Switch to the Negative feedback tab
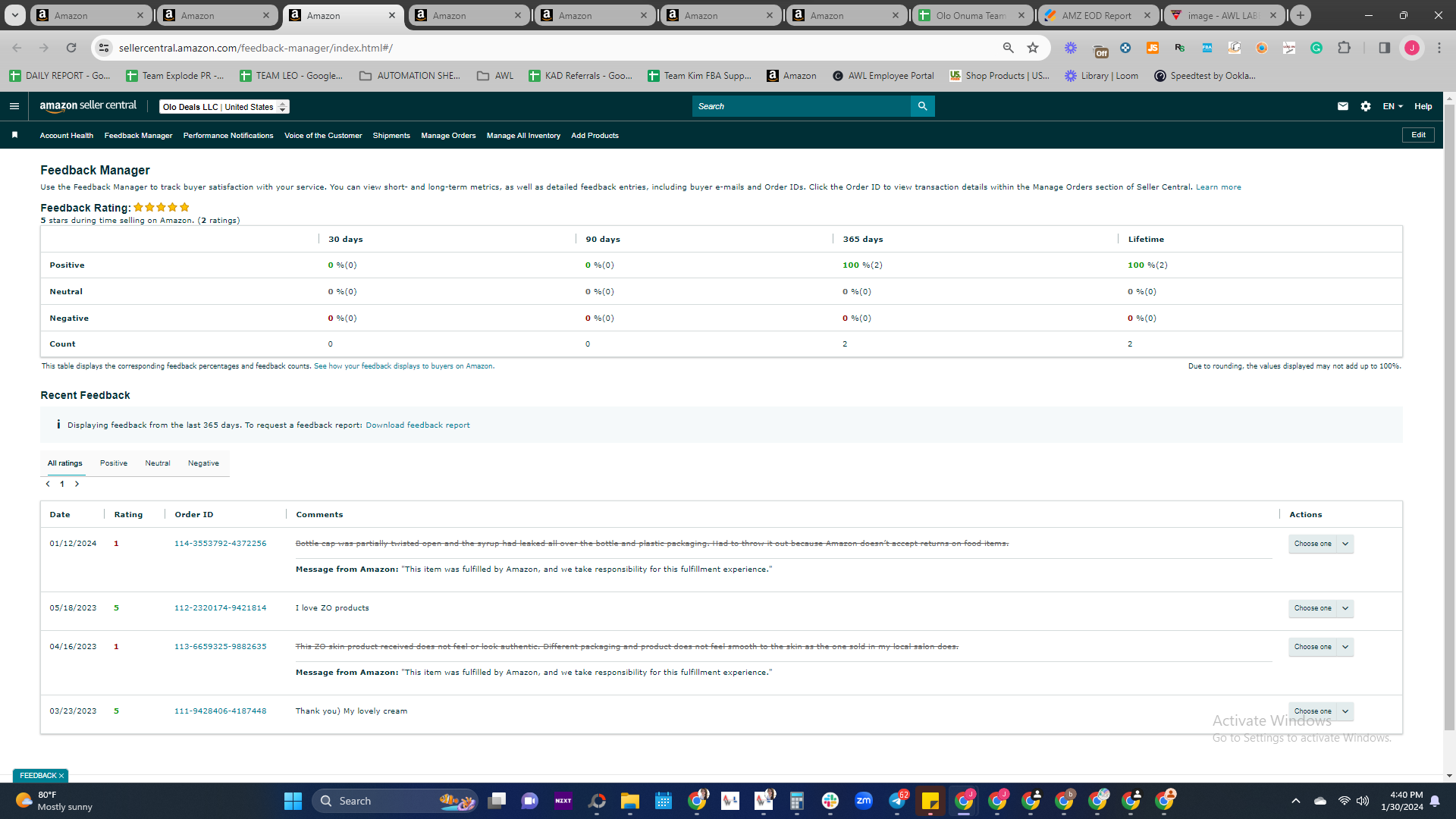The height and width of the screenshot is (819, 1456). tap(203, 463)
